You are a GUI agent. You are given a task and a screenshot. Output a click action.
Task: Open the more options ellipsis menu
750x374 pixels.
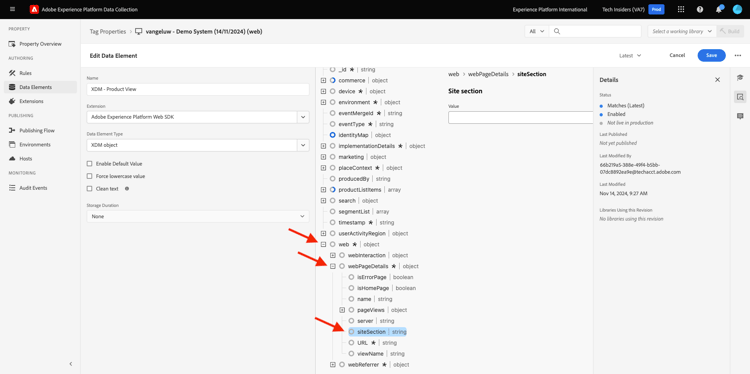click(x=738, y=55)
